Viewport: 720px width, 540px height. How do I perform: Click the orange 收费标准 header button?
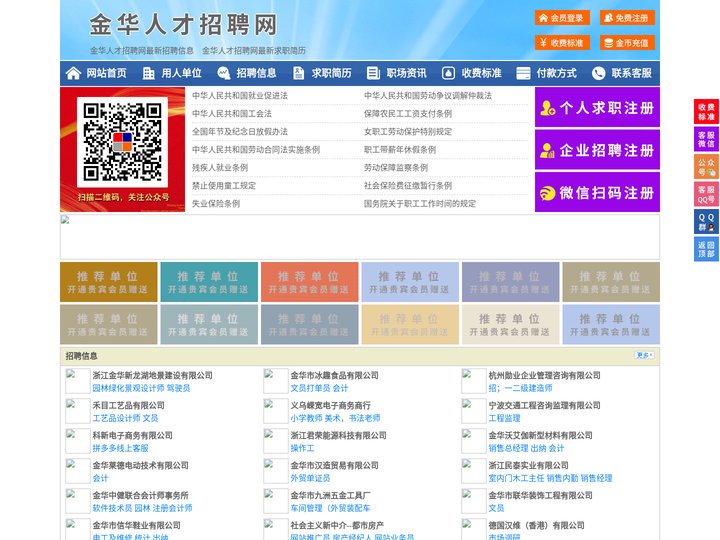562,43
